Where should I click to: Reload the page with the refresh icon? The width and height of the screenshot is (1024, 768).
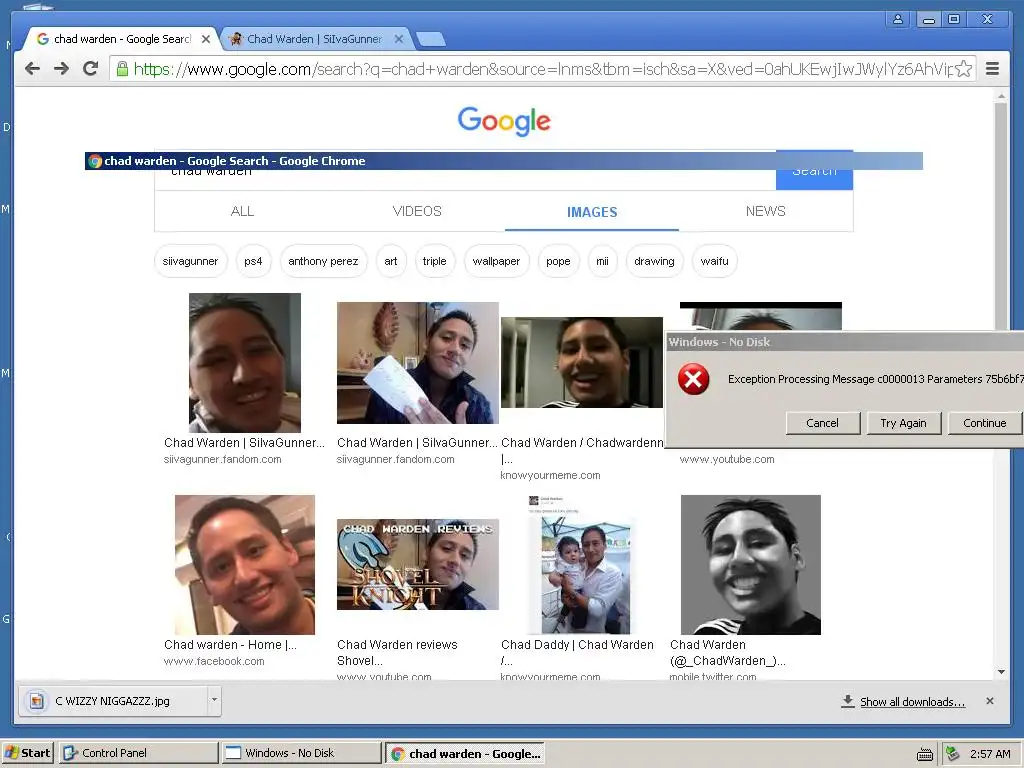click(91, 68)
